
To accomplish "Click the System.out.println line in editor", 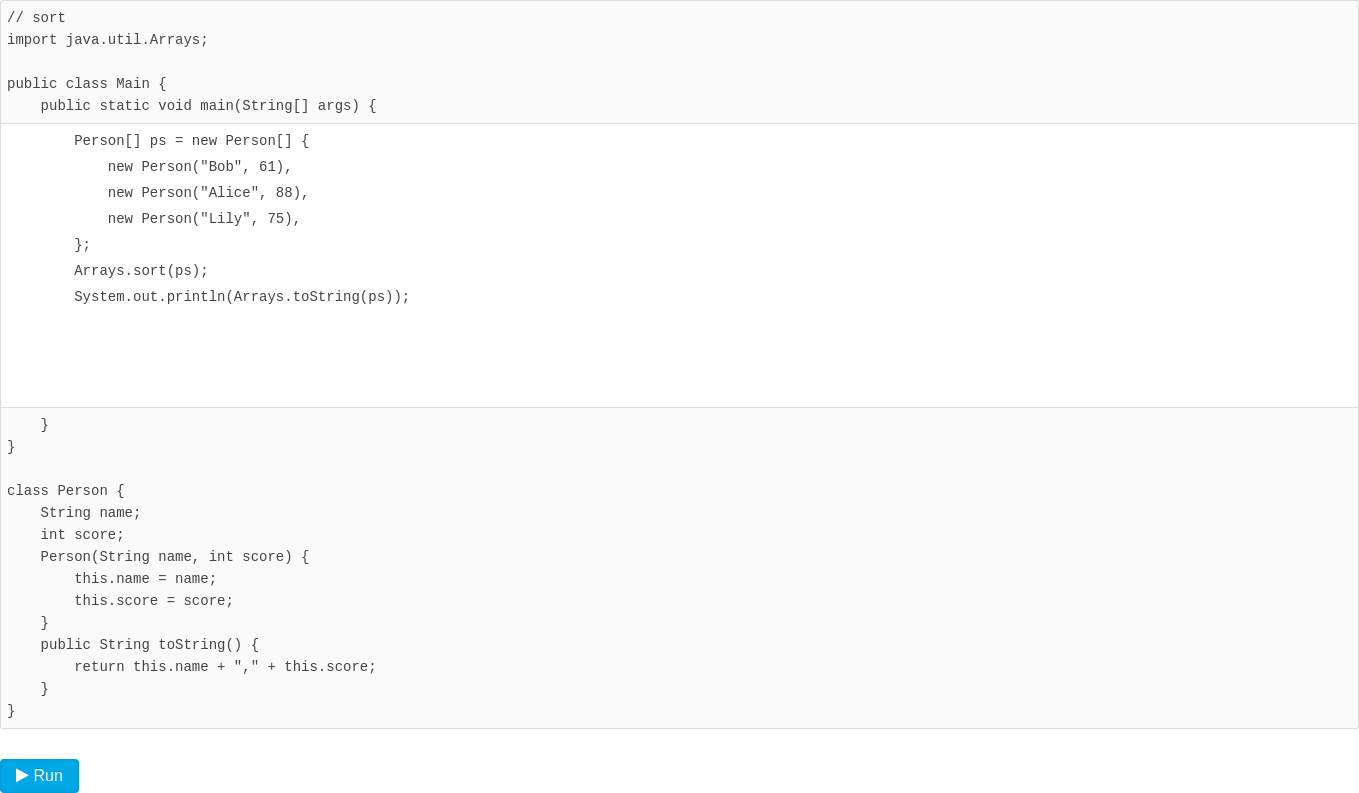I will 242,297.
